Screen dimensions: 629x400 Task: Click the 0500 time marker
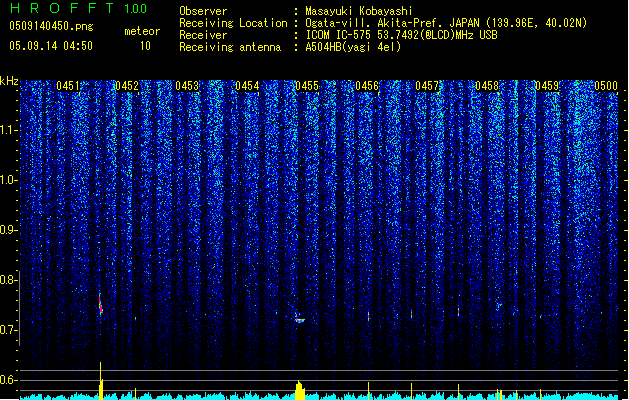tap(606, 86)
